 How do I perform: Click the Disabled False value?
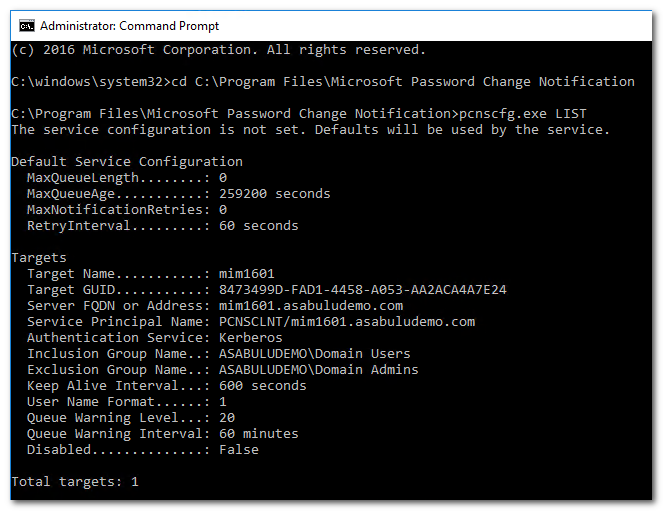click(x=239, y=449)
